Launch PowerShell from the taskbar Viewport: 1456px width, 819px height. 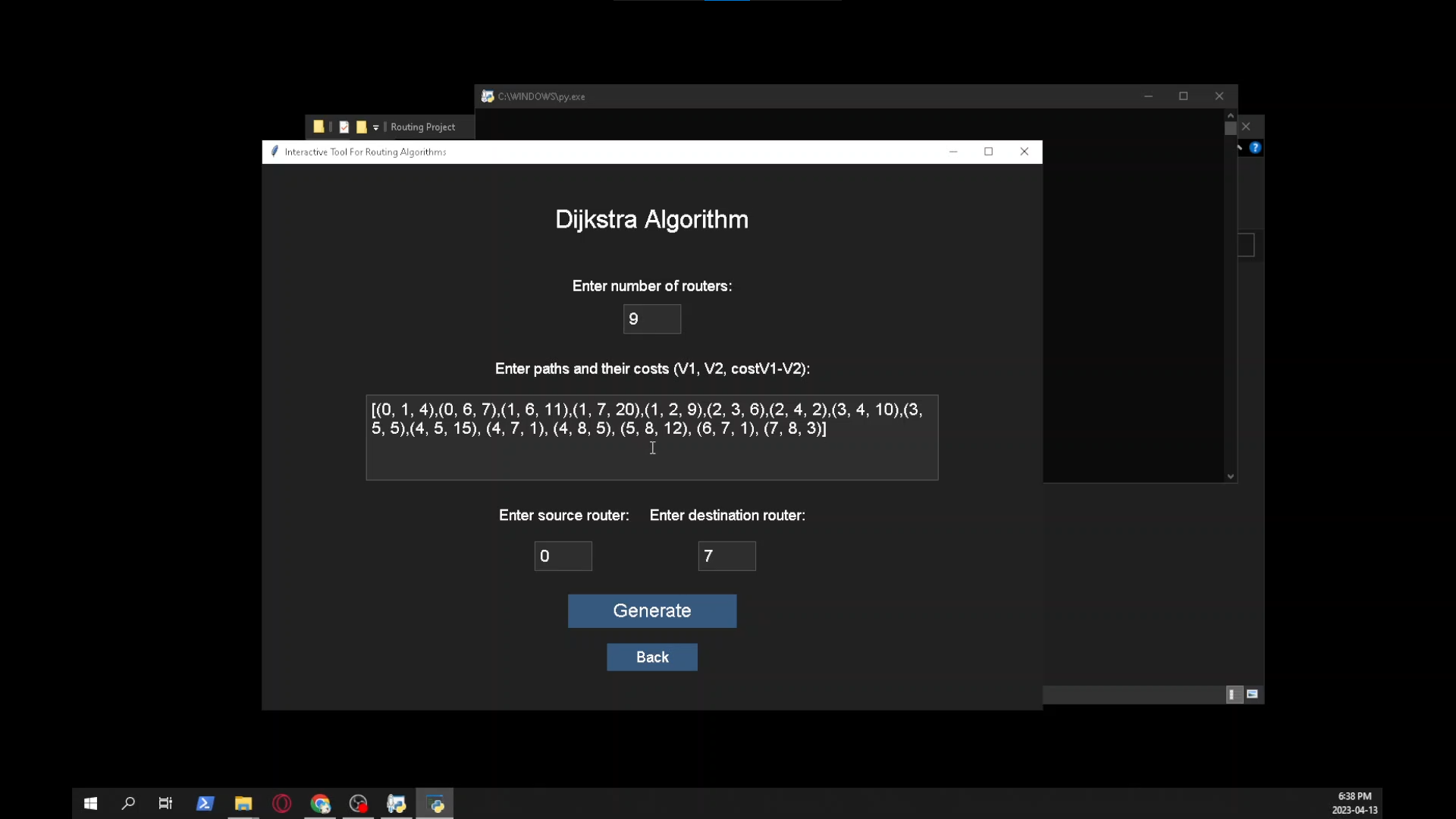[x=205, y=803]
